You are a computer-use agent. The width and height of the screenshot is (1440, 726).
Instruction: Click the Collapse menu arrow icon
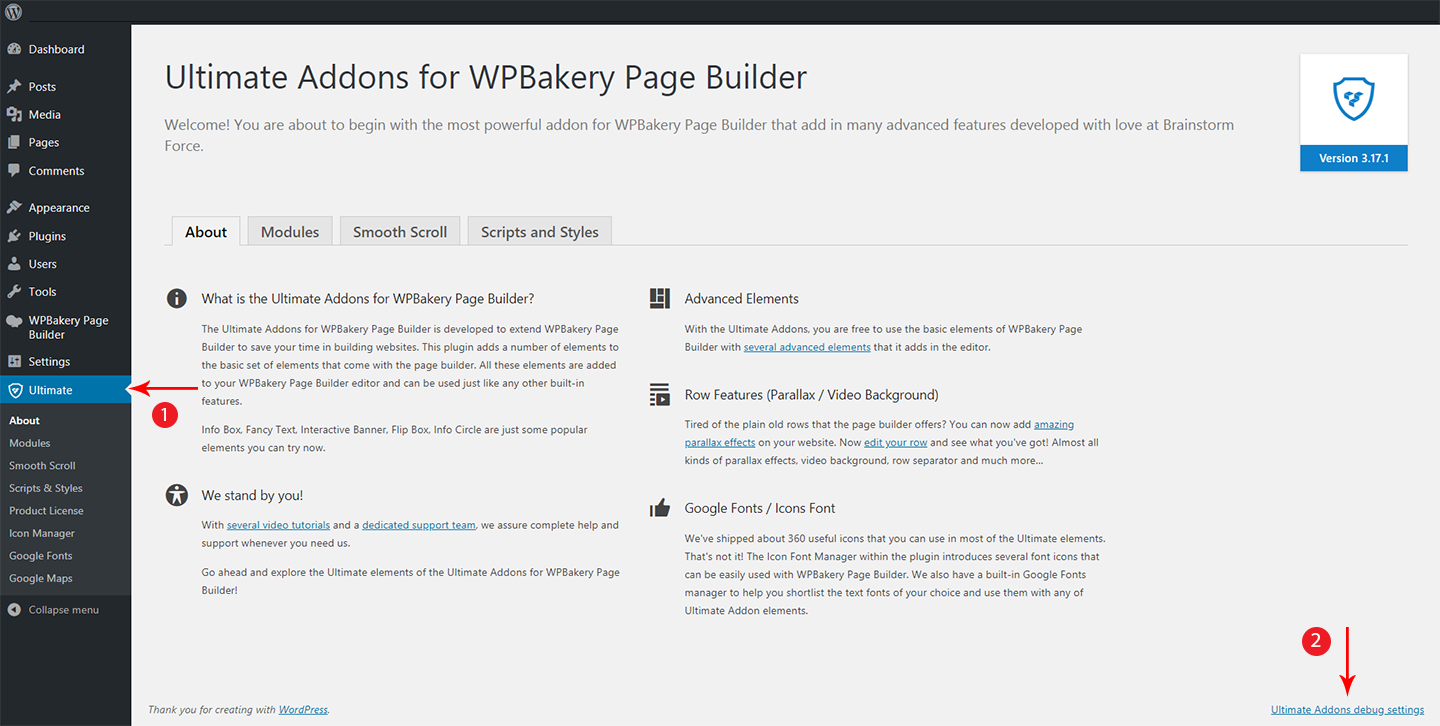[x=14, y=610]
